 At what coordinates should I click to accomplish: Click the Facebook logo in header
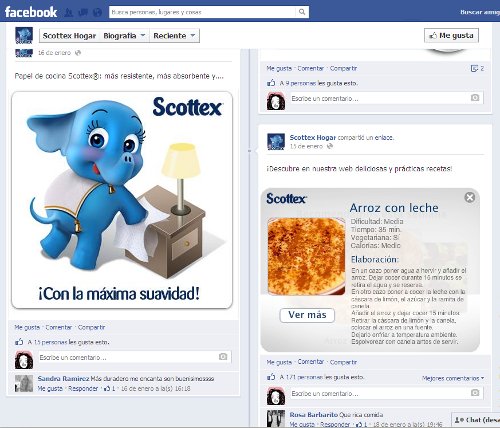tap(31, 12)
